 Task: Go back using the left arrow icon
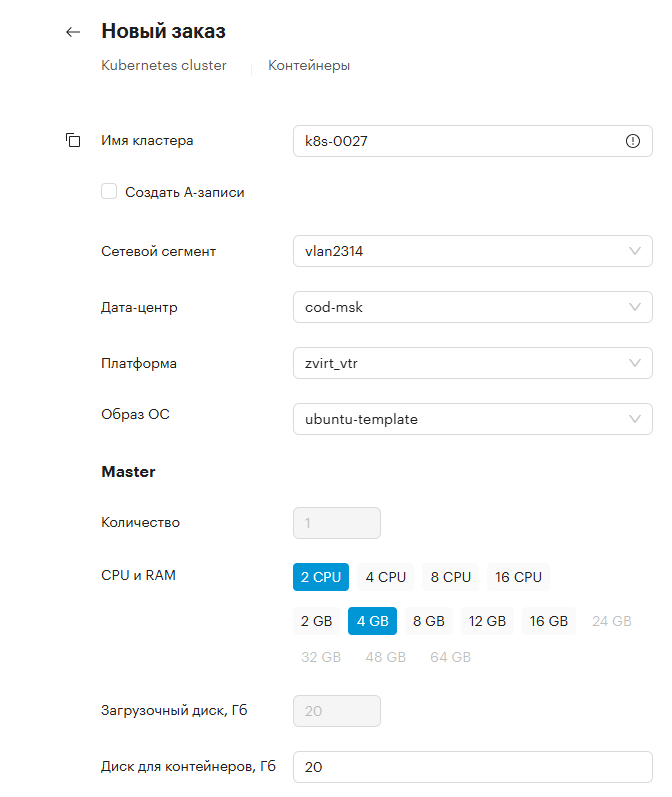[73, 32]
